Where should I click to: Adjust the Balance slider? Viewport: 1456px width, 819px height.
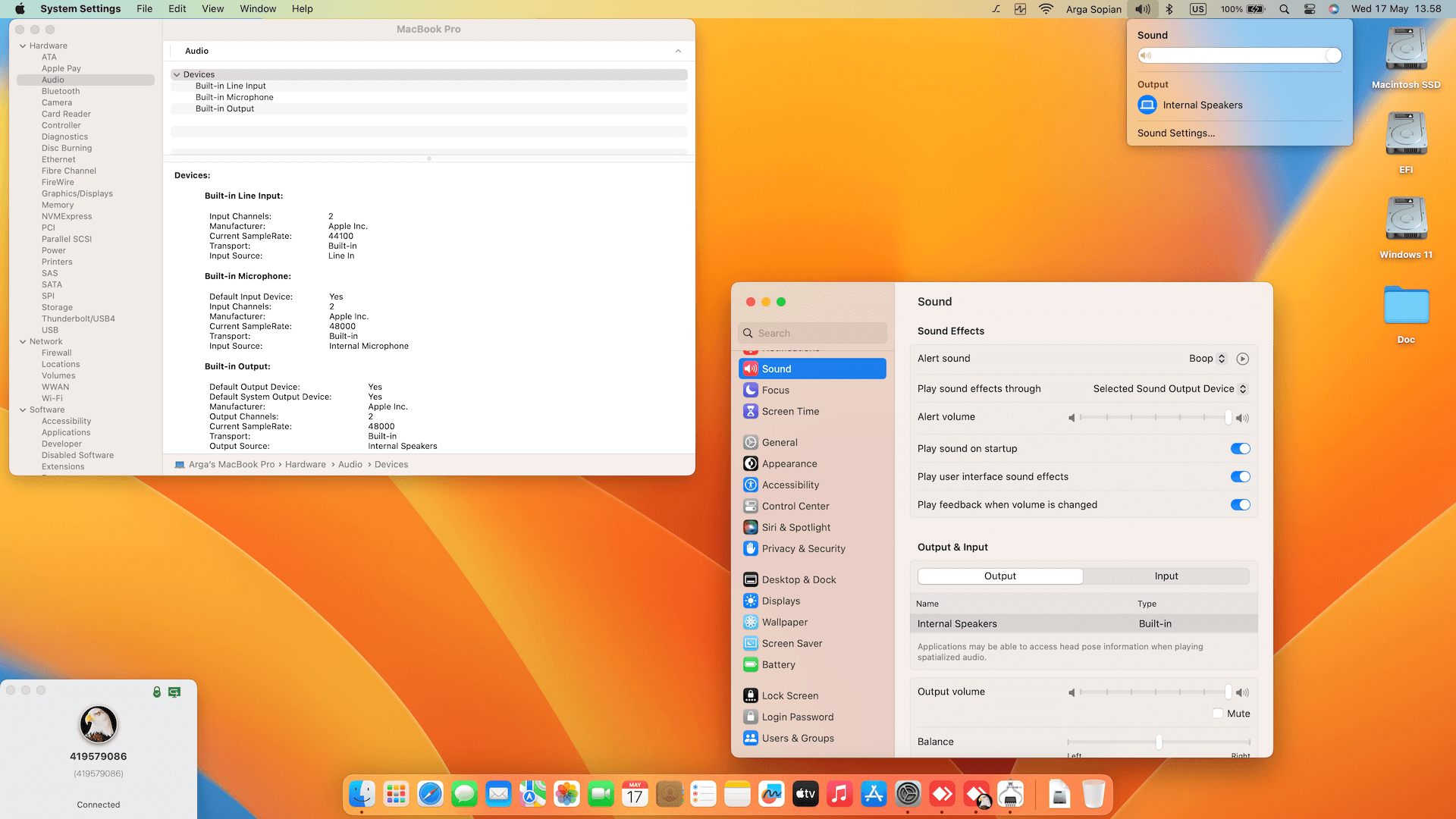pos(1159,742)
